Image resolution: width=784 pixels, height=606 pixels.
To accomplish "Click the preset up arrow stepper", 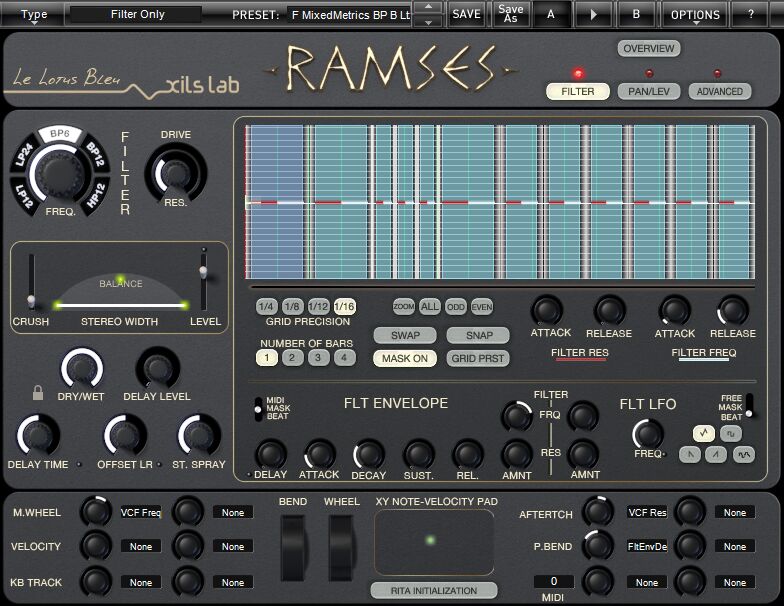I will (428, 8).
